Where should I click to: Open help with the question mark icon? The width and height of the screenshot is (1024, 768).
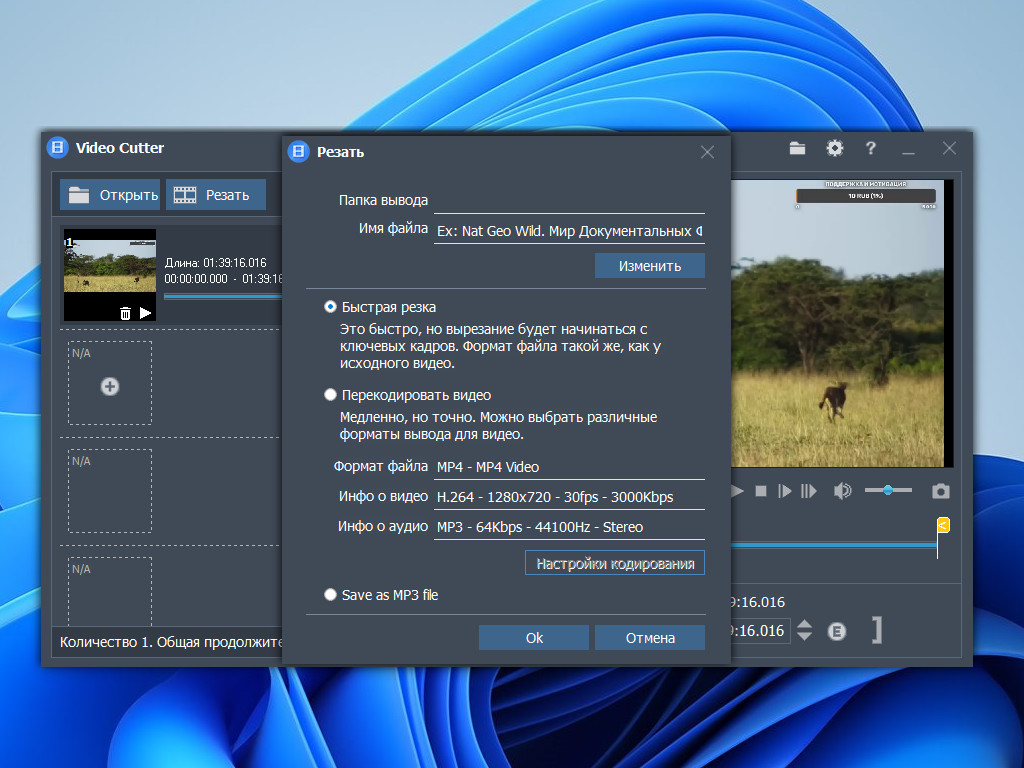point(871,148)
